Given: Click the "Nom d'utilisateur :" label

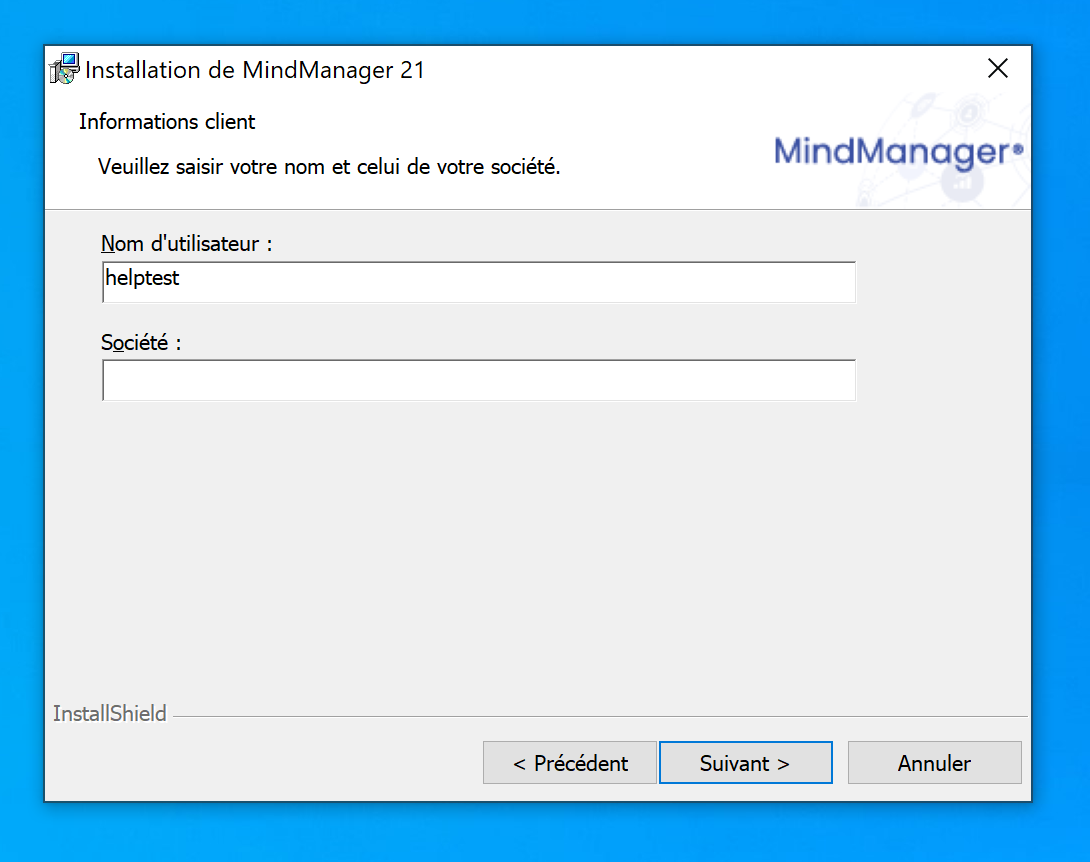Looking at the screenshot, I should click(x=186, y=243).
